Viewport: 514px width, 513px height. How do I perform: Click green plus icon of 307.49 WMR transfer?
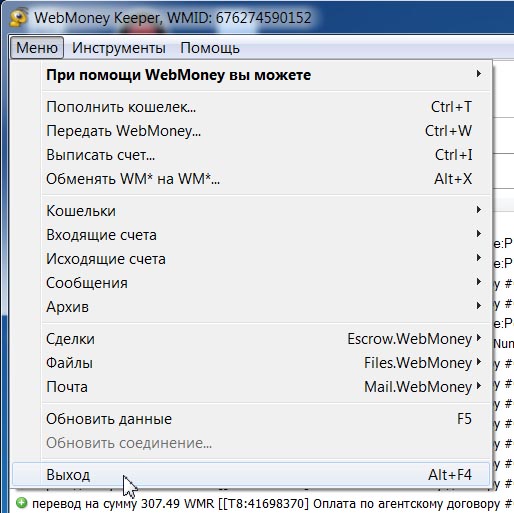(x=21, y=502)
